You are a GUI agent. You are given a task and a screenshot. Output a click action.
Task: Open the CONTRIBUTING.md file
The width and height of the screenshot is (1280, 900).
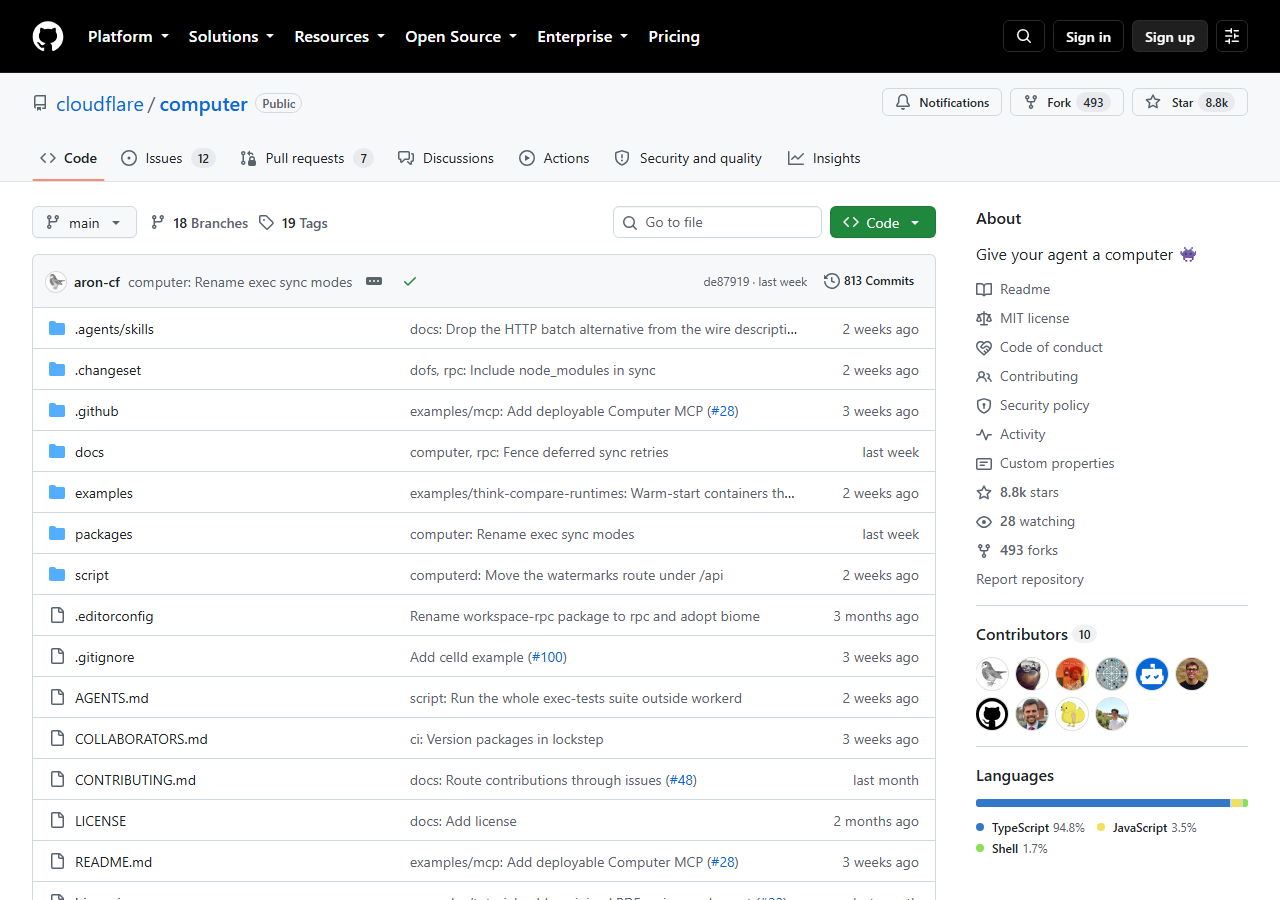coord(135,780)
